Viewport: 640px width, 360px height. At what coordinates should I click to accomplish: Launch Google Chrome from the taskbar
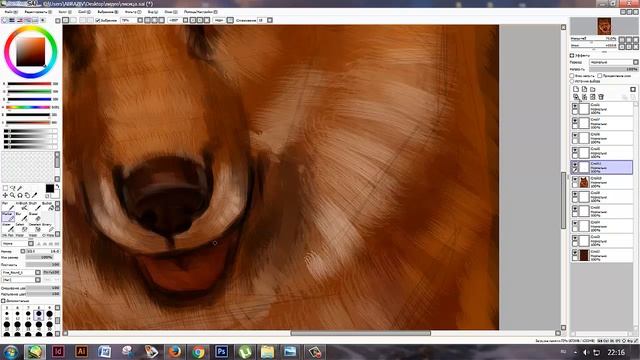198,351
